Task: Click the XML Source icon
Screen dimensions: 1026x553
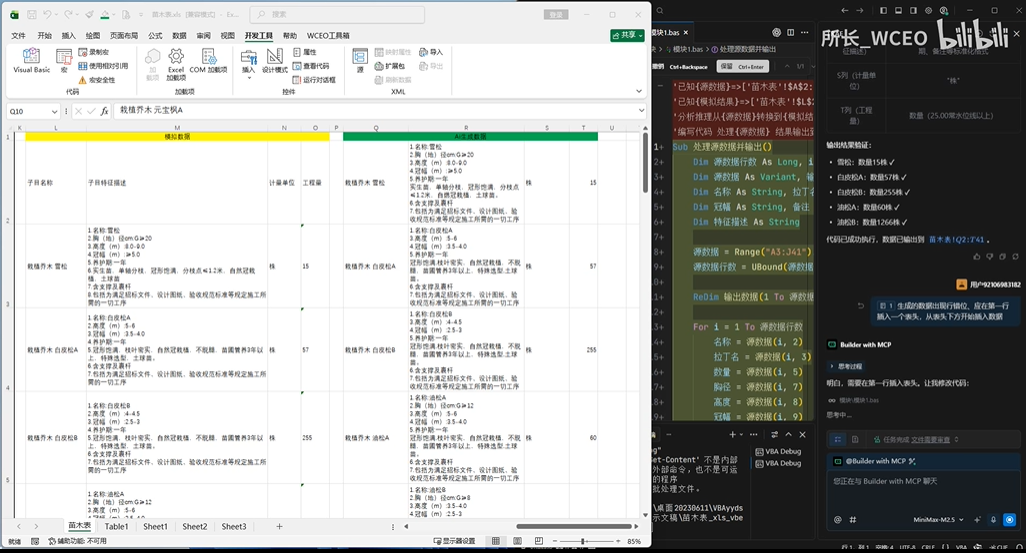Action: tap(360, 61)
